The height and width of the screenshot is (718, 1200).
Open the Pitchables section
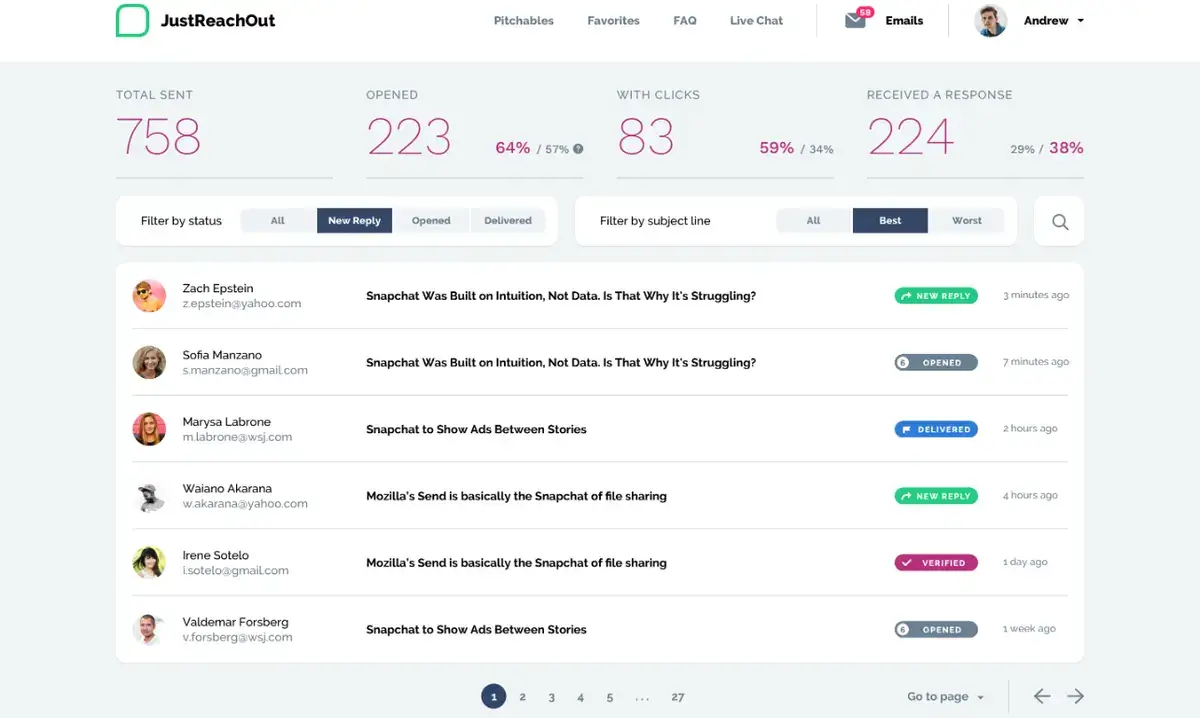pyautogui.click(x=523, y=20)
